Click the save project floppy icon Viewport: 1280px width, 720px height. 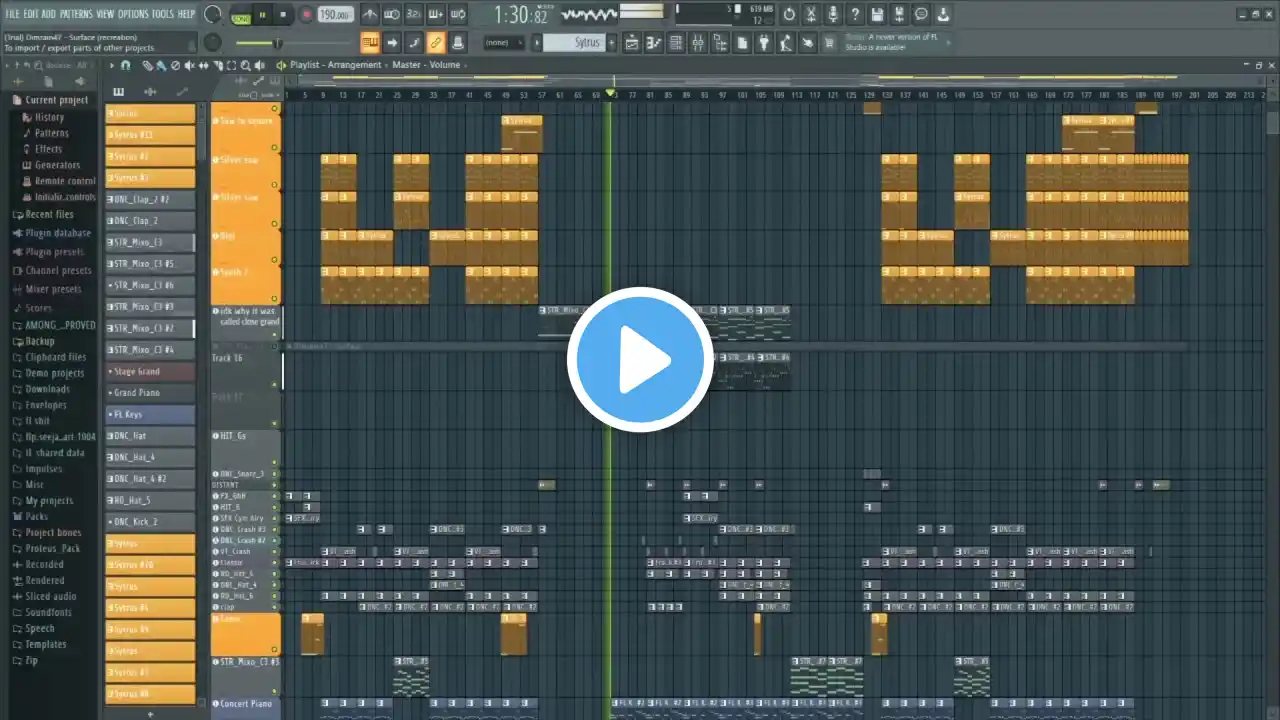click(x=877, y=15)
